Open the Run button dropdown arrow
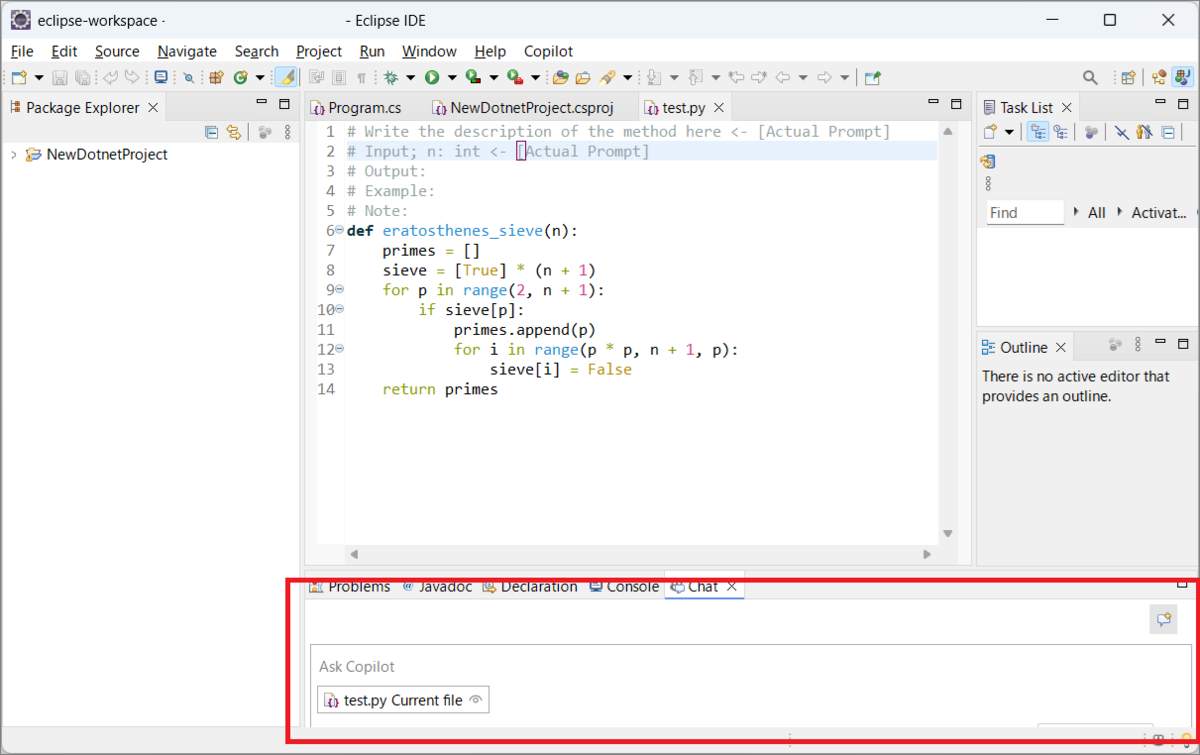The width and height of the screenshot is (1200, 755). click(451, 77)
